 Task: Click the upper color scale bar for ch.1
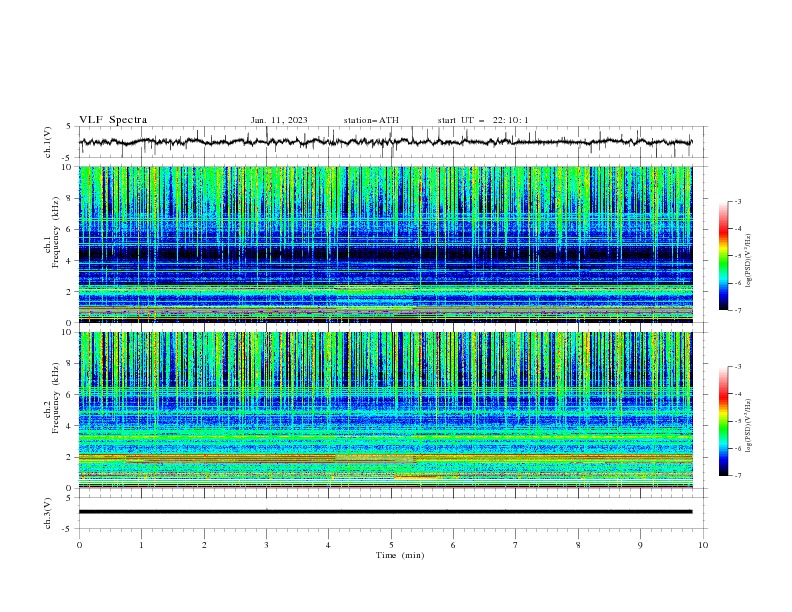[724, 255]
